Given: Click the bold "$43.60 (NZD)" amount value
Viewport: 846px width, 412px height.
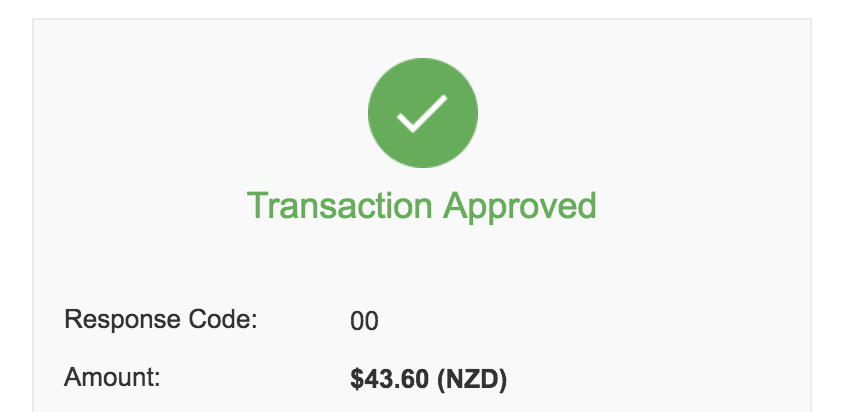Looking at the screenshot, I should (429, 380).
